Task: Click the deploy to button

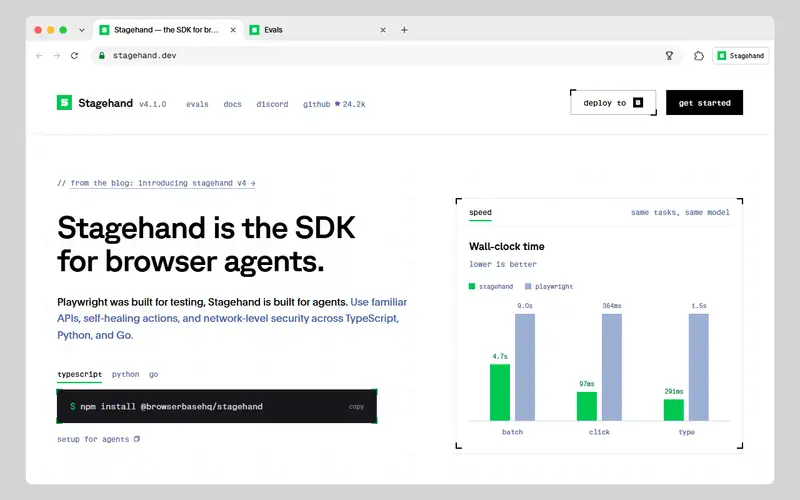Action: click(613, 103)
